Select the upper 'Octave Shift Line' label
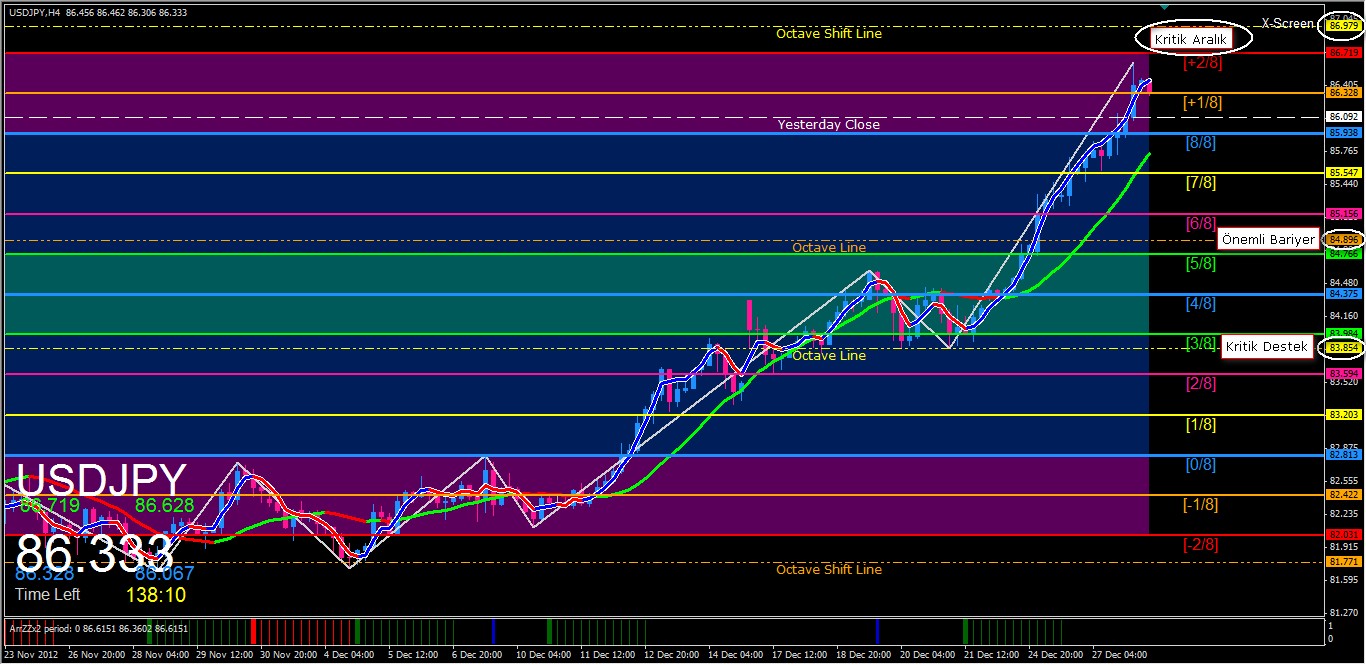The image size is (1366, 665). pos(828,33)
